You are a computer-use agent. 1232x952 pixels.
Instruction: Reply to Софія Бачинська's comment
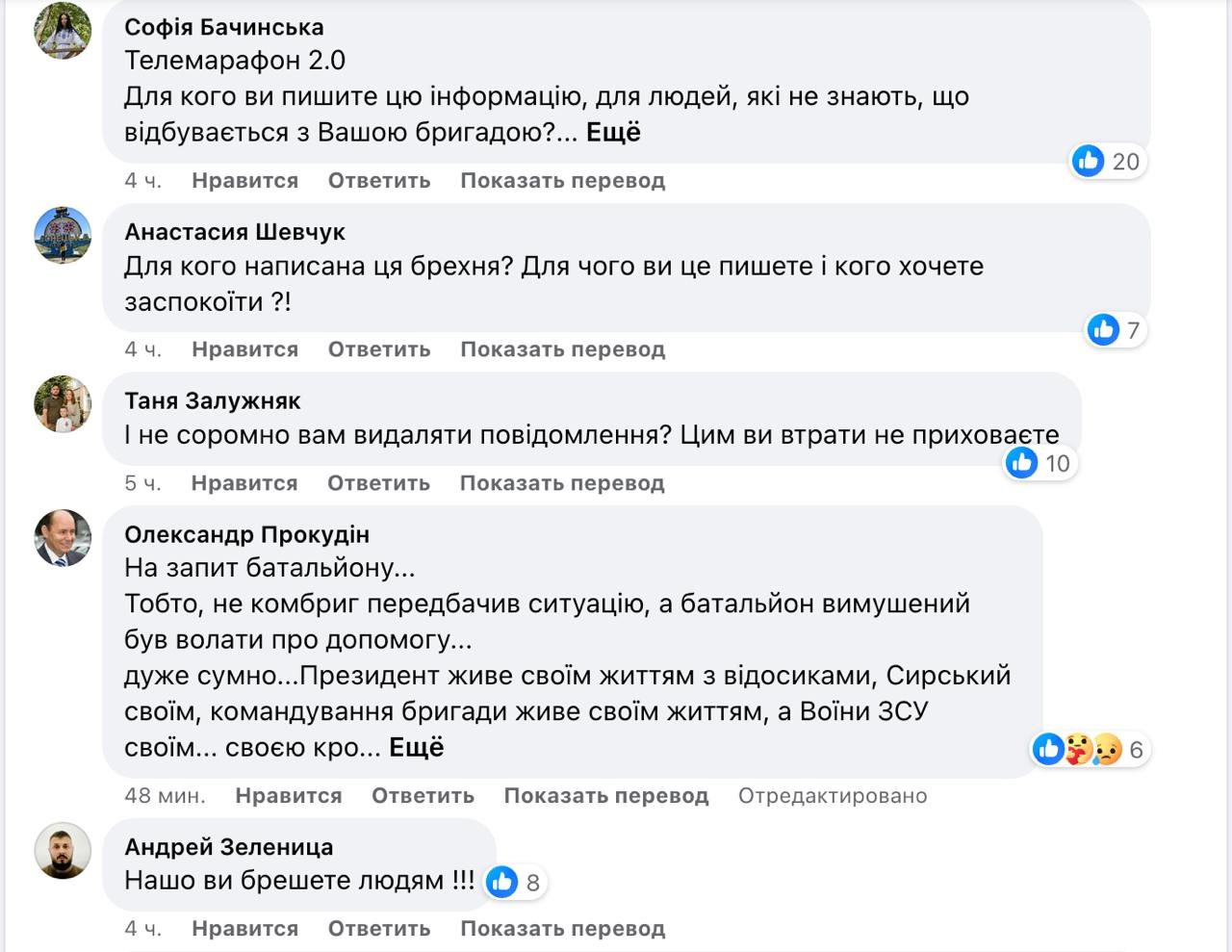(x=379, y=181)
